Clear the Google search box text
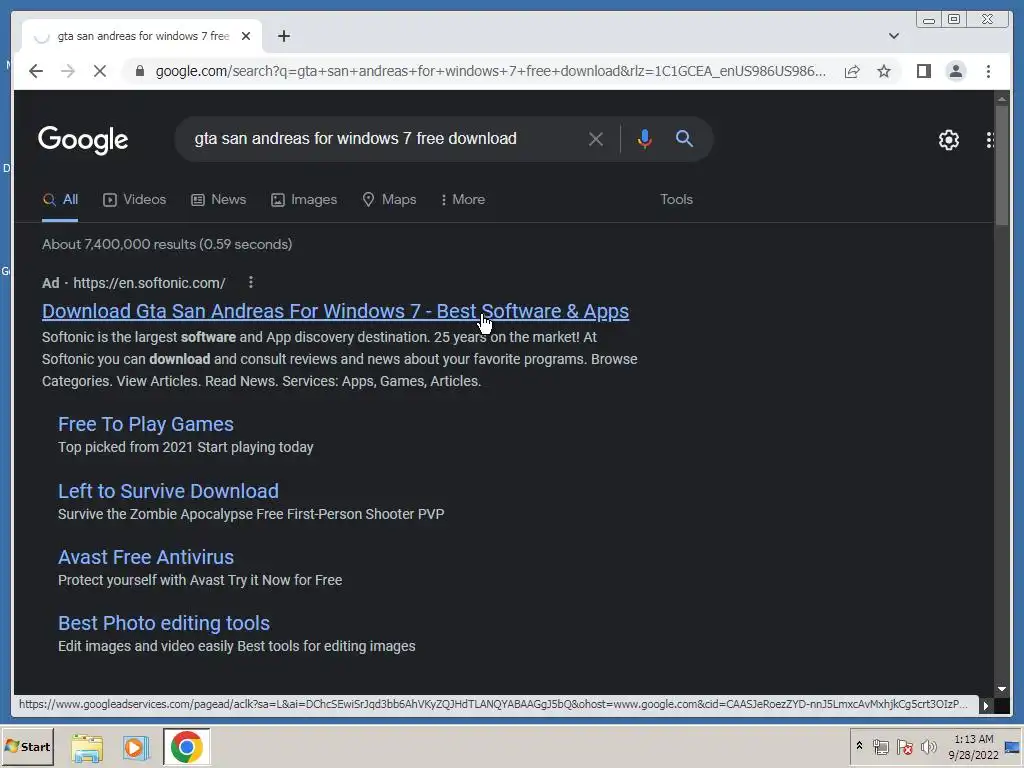Image resolution: width=1024 pixels, height=768 pixels. 596,139
